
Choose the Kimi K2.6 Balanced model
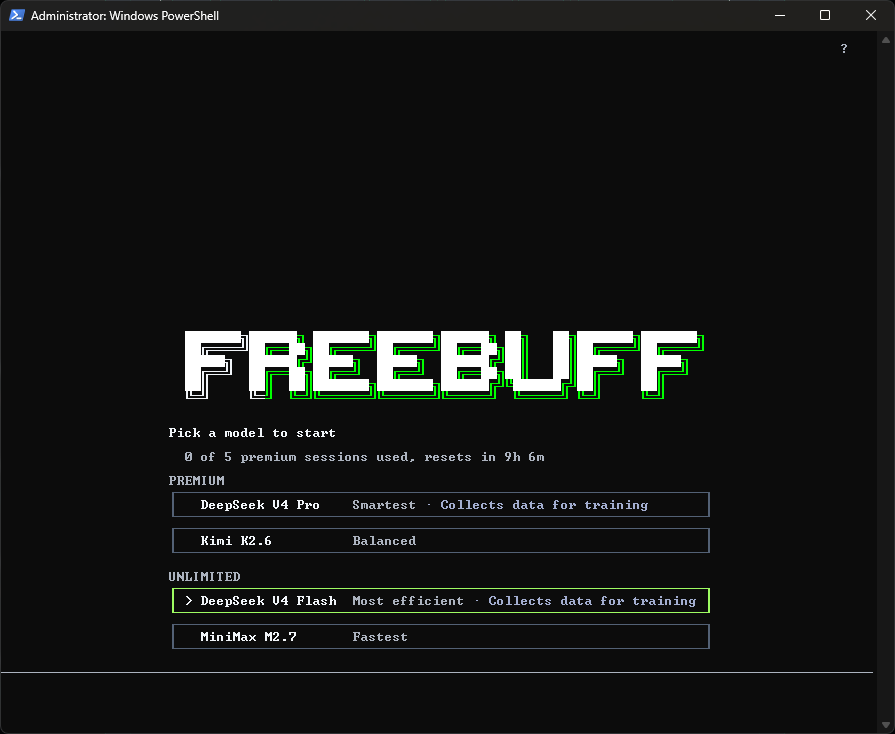(x=441, y=541)
